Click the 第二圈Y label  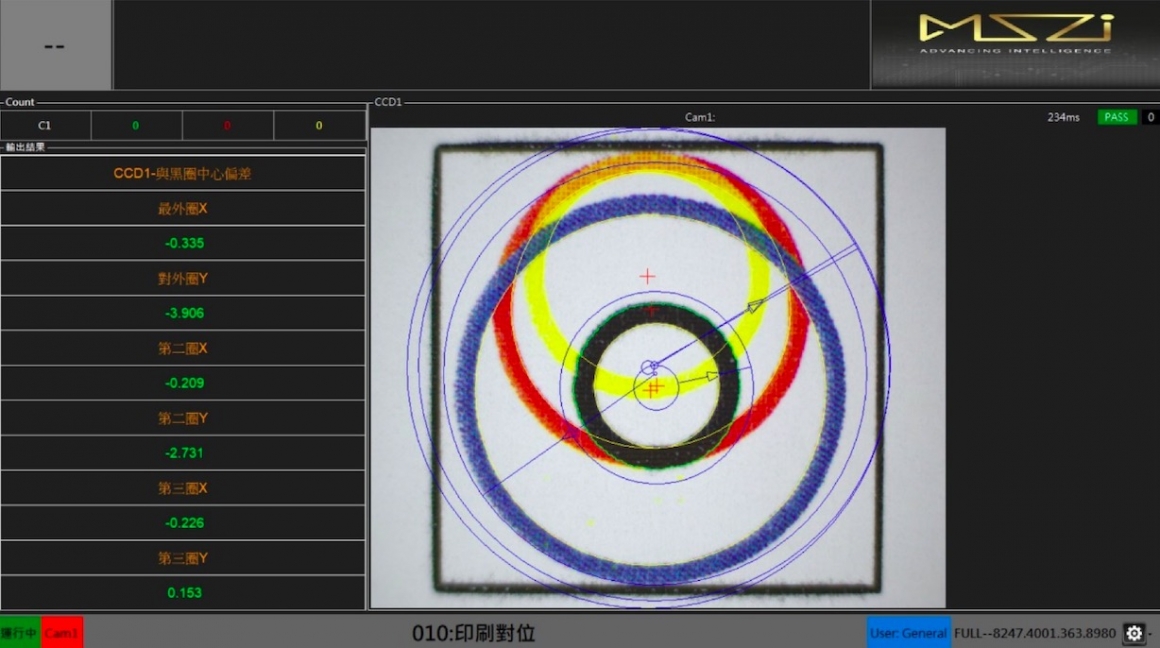[x=183, y=419]
